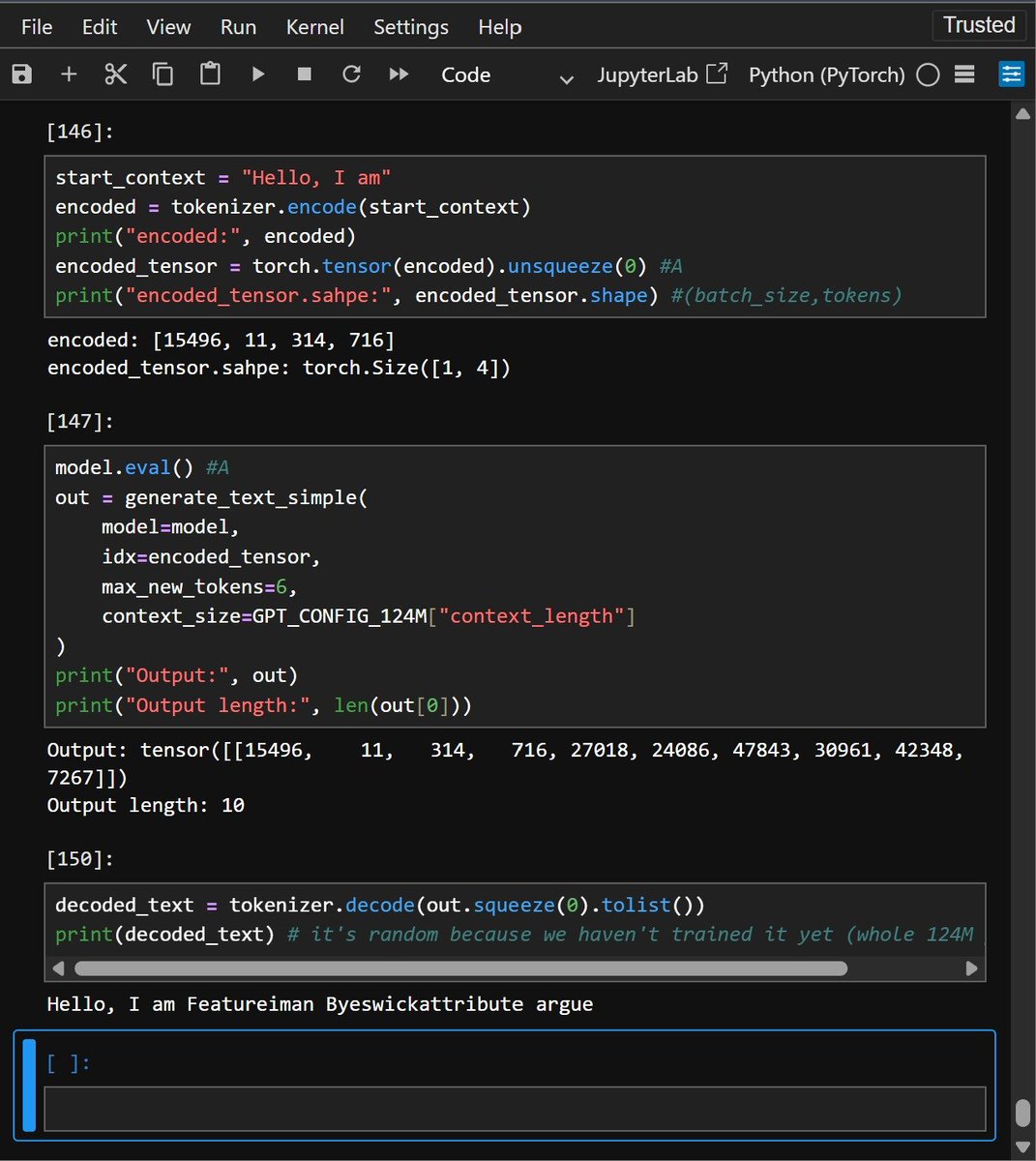
Task: Click output text 'encoded: [15496, 11, 314, 716]'
Action: (221, 340)
